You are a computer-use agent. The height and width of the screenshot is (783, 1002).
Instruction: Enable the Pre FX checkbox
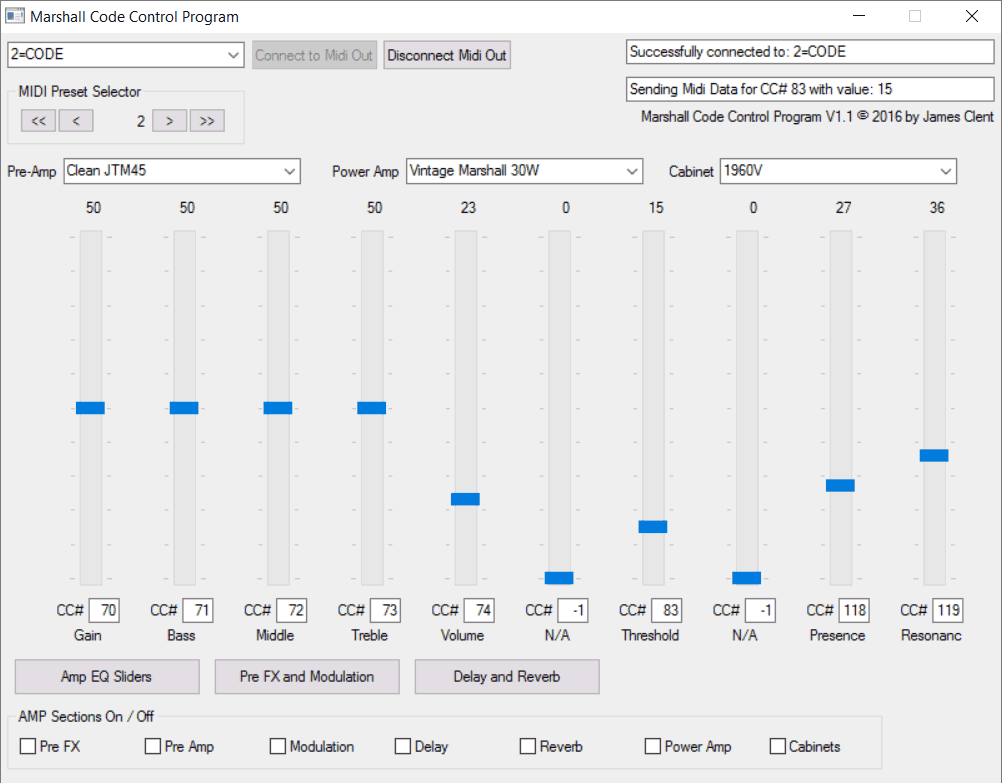pyautogui.click(x=28, y=746)
